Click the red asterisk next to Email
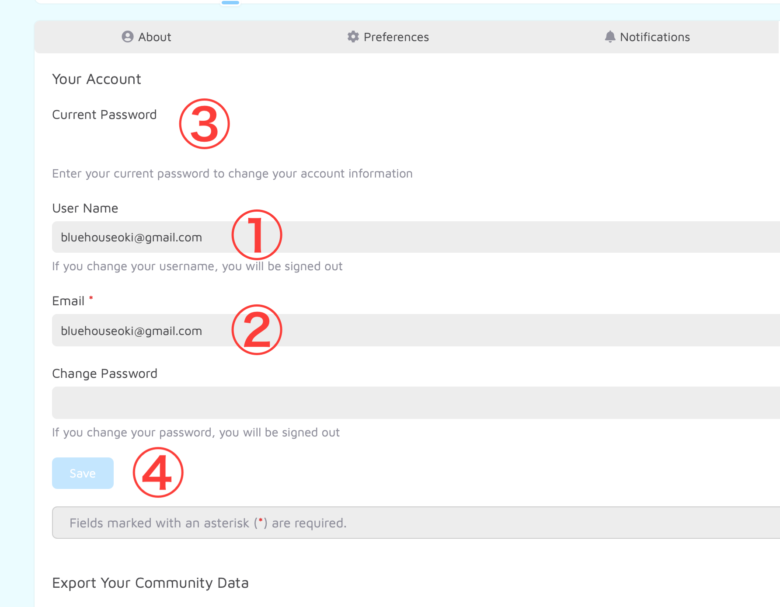Screen dimensions: 780x607 (x=91, y=298)
